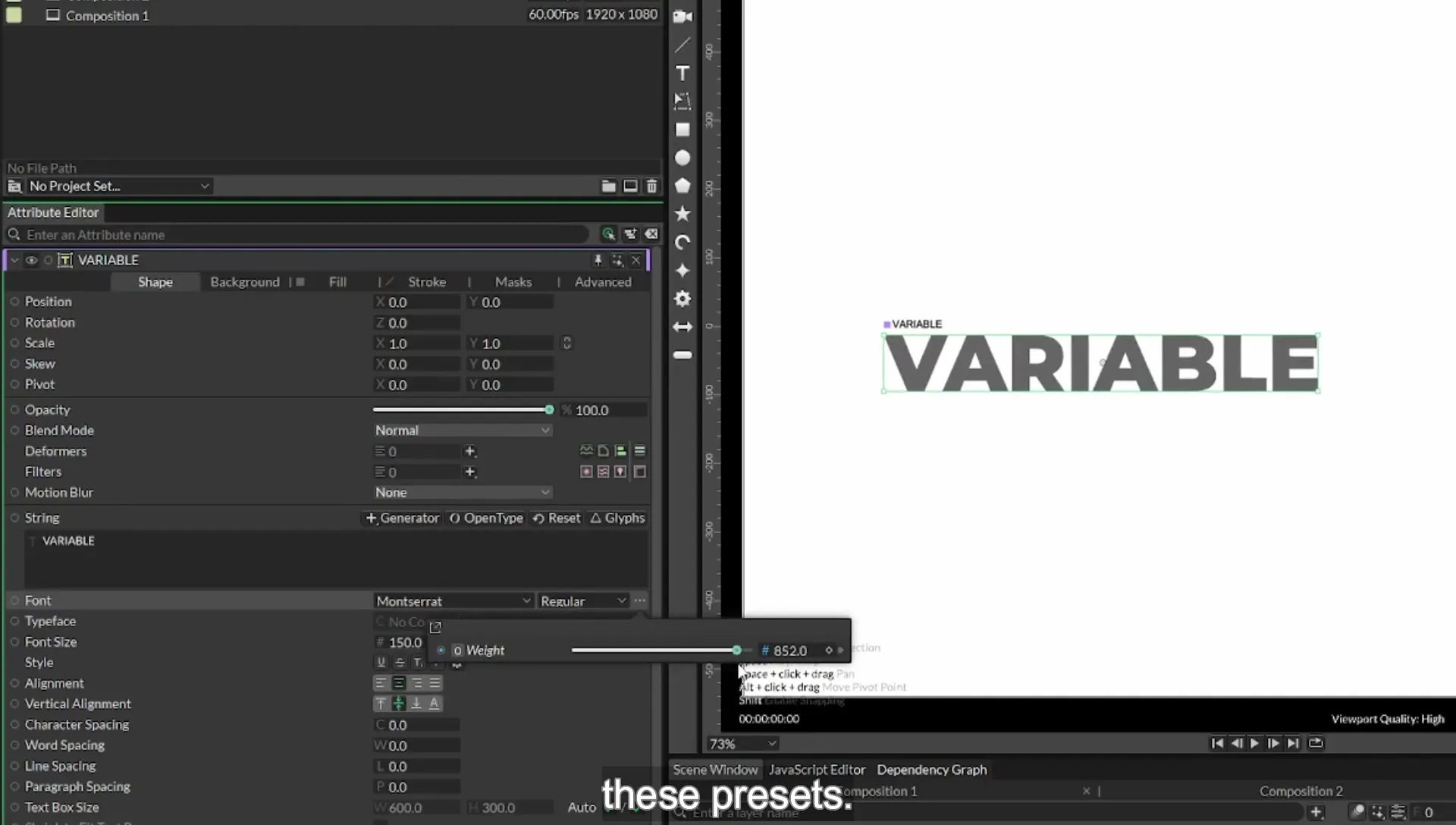This screenshot has width=1456, height=825.
Task: Switch to the Background tab
Action: coord(245,282)
